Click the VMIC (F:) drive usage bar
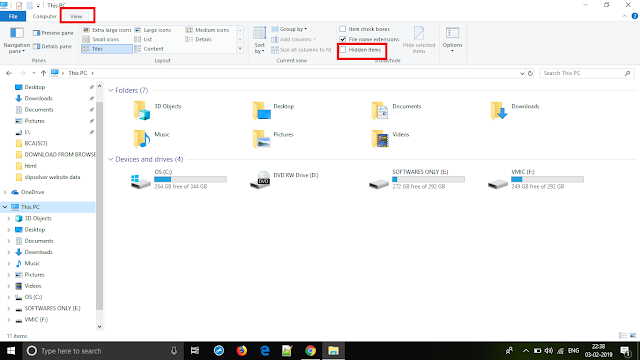Viewport: 640px width, 360px height. pos(547,179)
